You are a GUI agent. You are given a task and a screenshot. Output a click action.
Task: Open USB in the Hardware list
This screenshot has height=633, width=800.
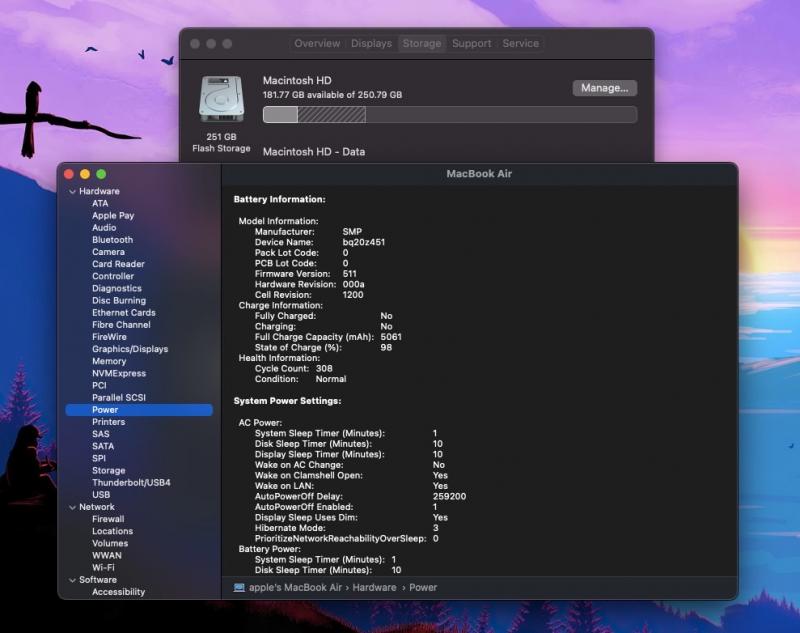coord(101,495)
